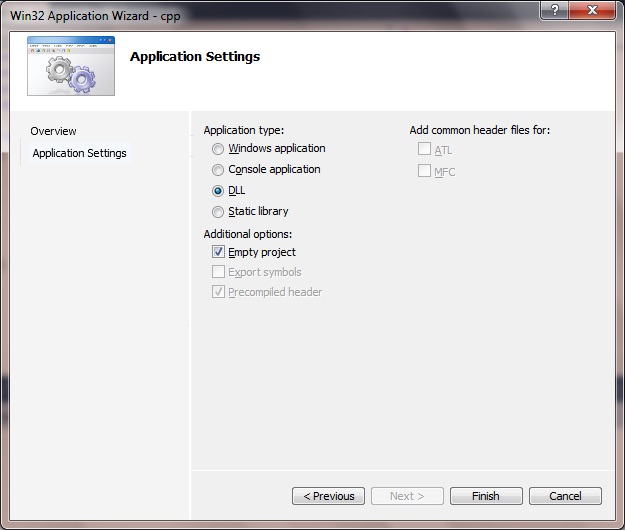Click the Application Settings heading
Image resolution: width=625 pixels, height=530 pixels.
[x=195, y=57]
